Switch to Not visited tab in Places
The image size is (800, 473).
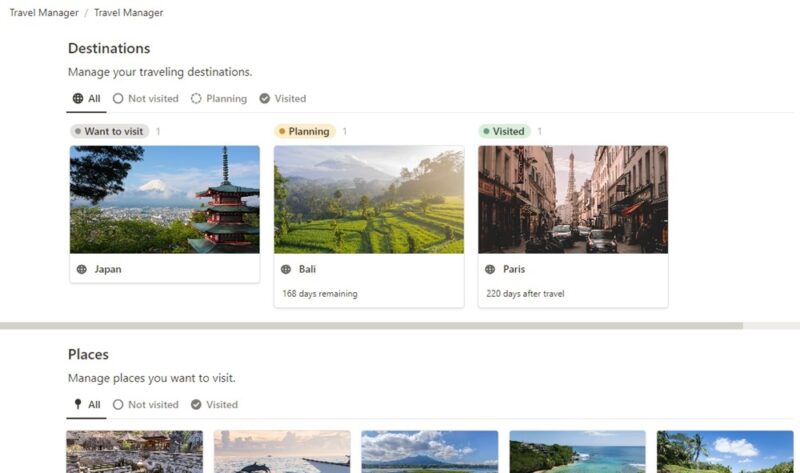coord(146,405)
